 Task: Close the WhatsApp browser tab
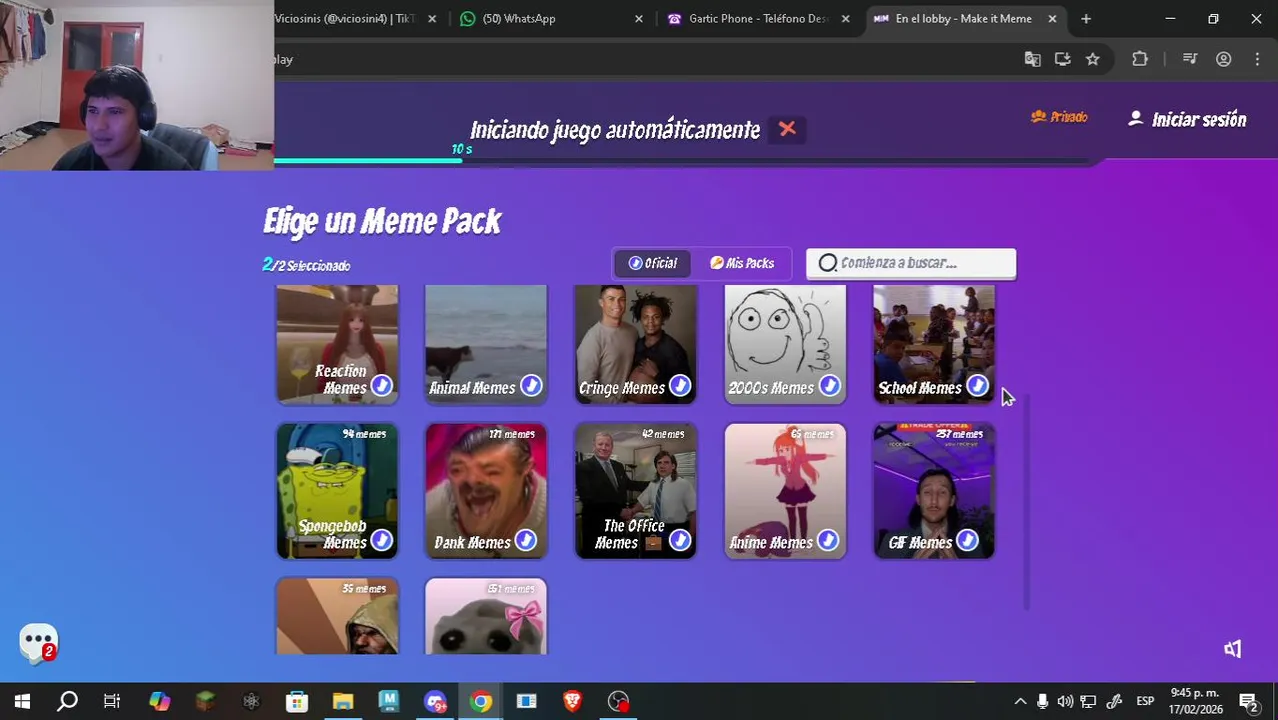(x=639, y=18)
